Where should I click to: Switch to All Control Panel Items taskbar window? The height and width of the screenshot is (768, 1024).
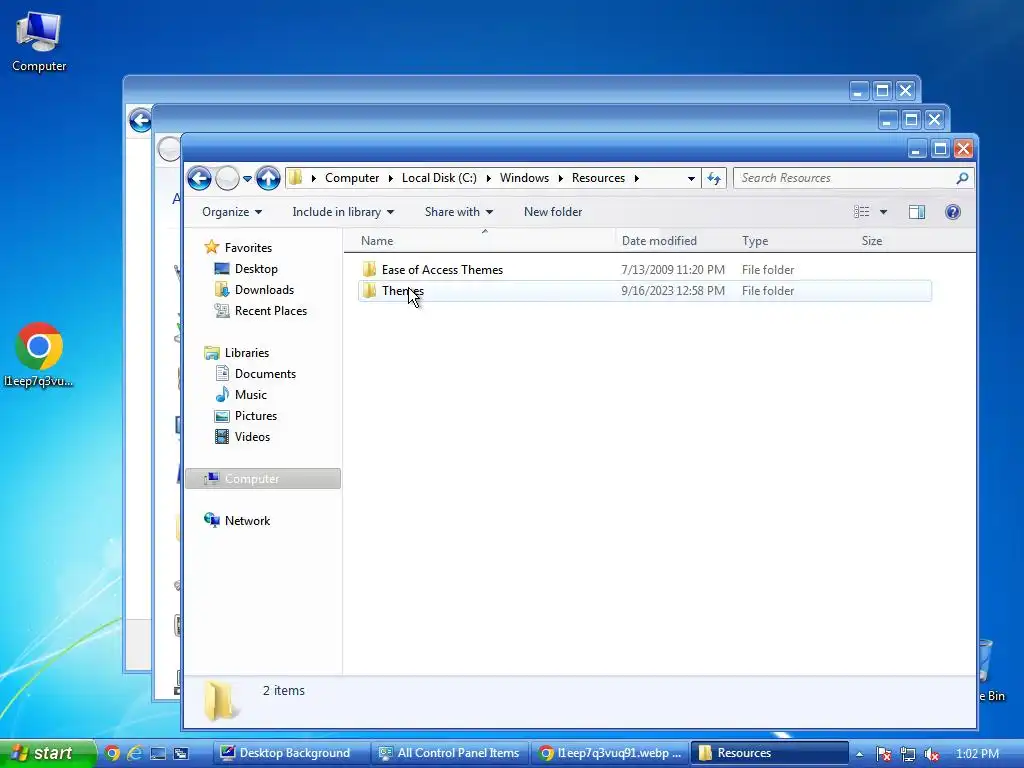(449, 753)
